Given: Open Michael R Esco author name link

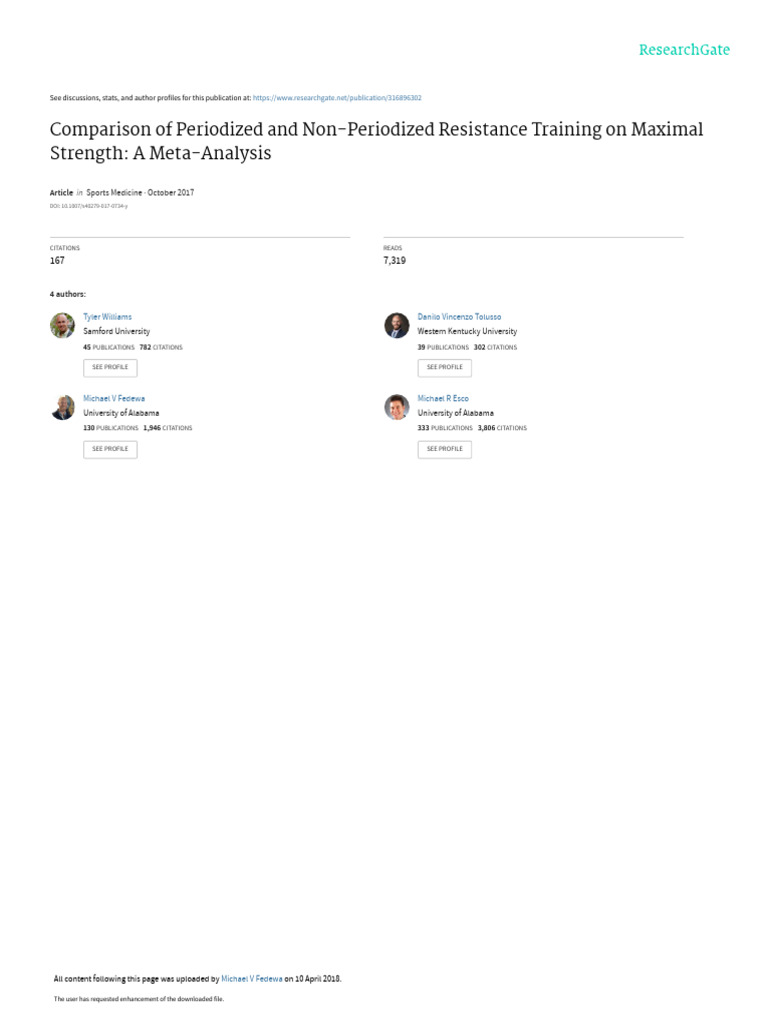Looking at the screenshot, I should coord(443,398).
